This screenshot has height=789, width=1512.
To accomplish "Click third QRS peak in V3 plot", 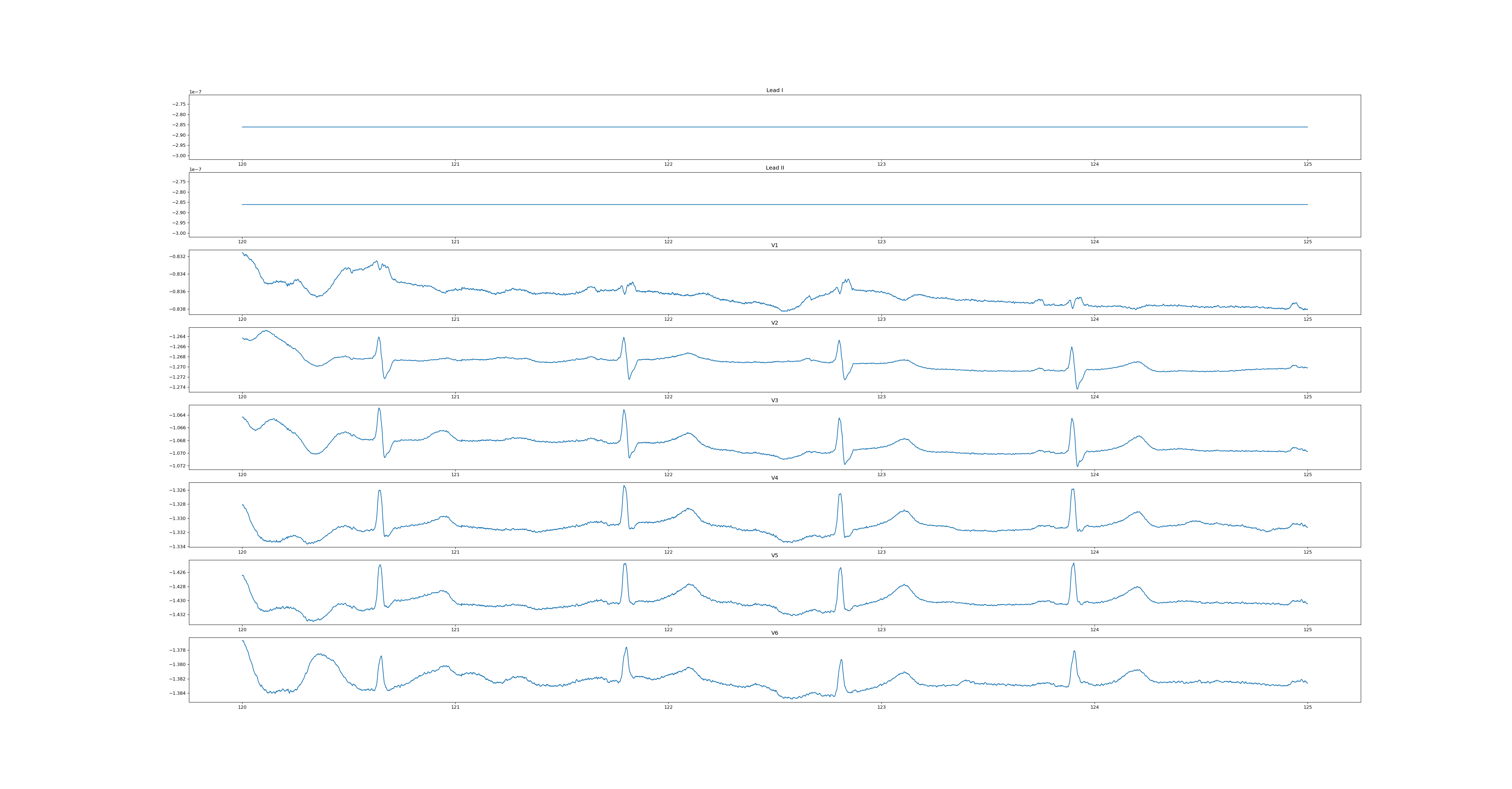I will [839, 419].
